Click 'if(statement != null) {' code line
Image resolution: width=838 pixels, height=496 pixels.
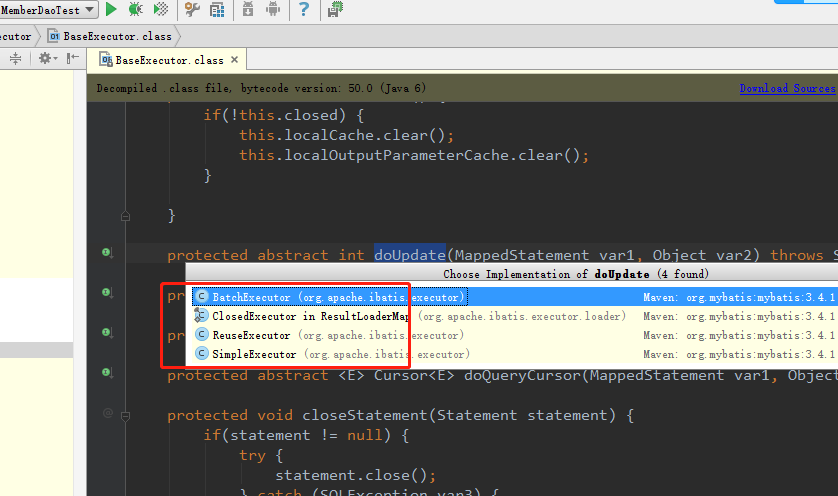click(x=306, y=435)
